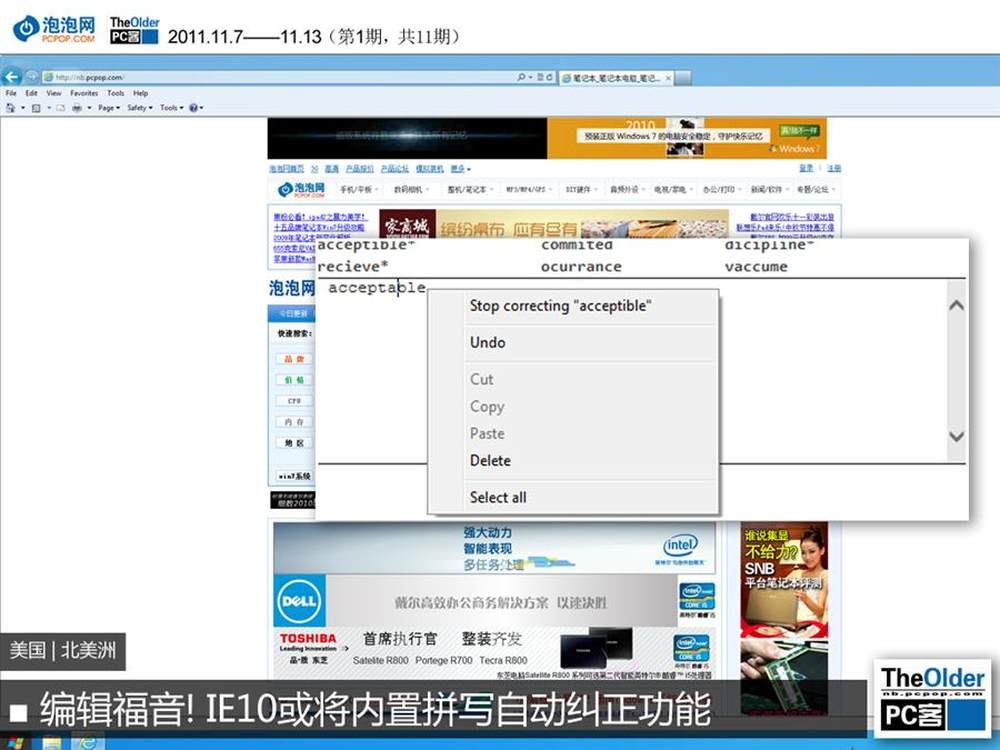Open Windows Explorer folder on taskbar
1000x750 pixels.
click(x=52, y=743)
